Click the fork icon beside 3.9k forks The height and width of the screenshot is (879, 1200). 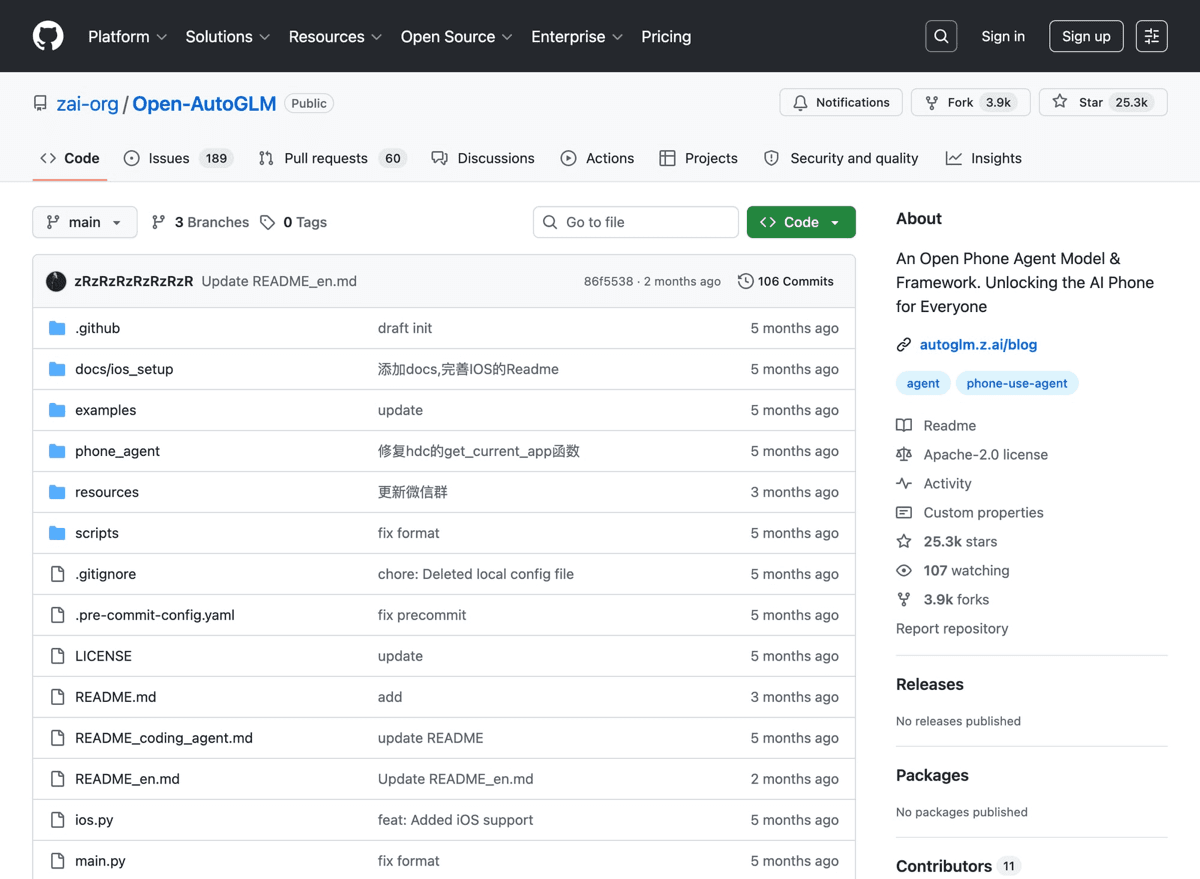[x=904, y=599]
